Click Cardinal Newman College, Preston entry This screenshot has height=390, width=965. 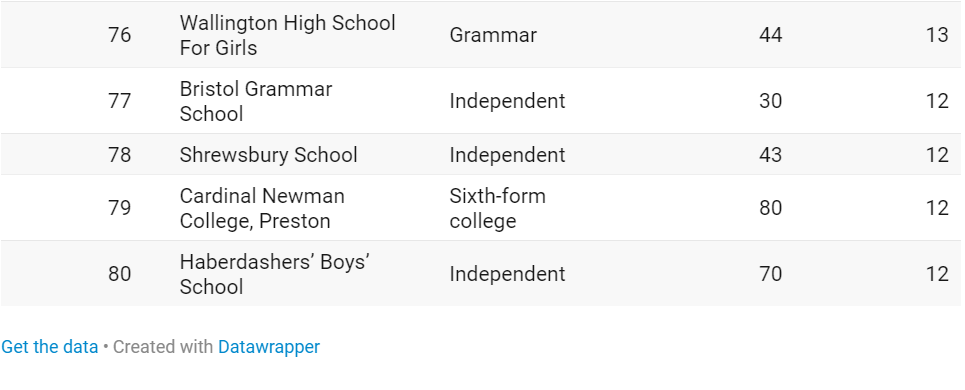(262, 208)
